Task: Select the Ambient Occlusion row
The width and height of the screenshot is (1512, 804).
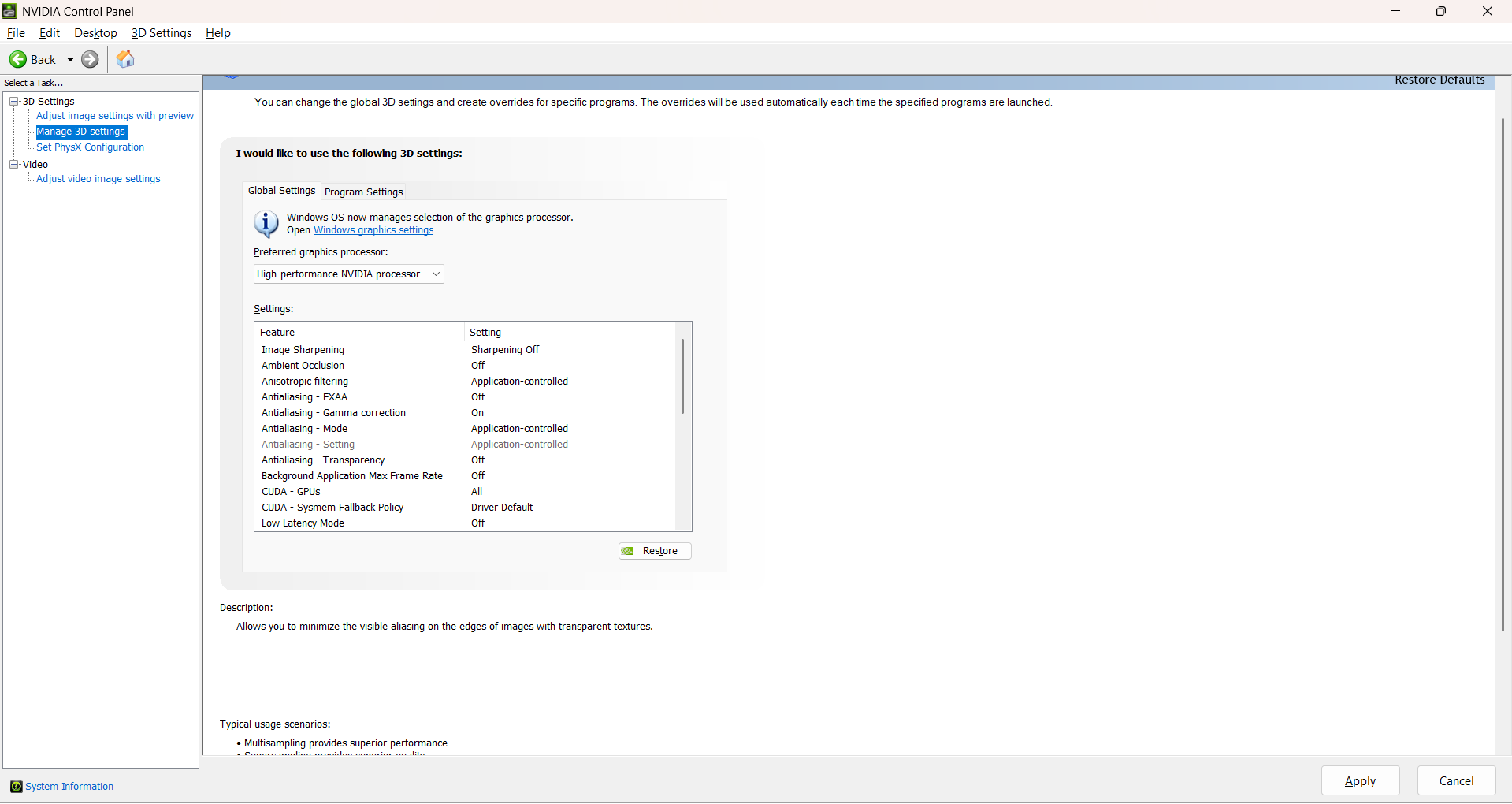Action: [x=465, y=366]
